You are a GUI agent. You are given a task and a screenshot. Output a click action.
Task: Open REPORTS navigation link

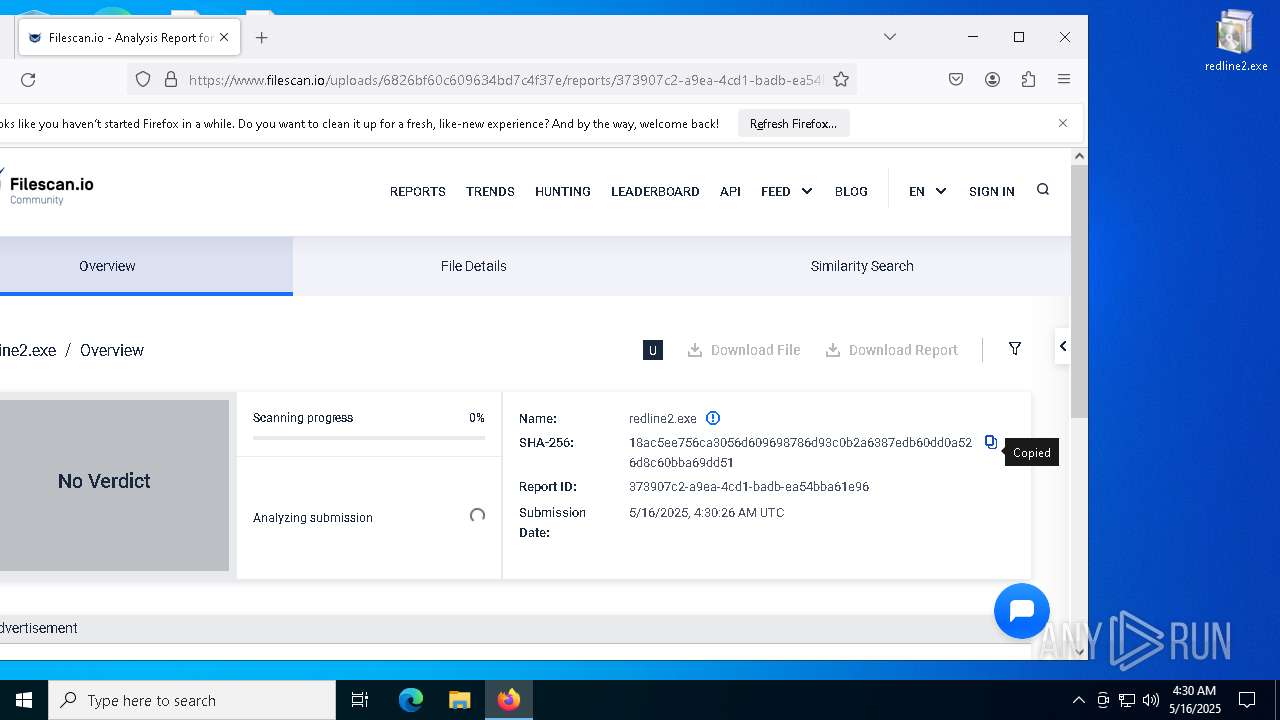pyautogui.click(x=418, y=191)
